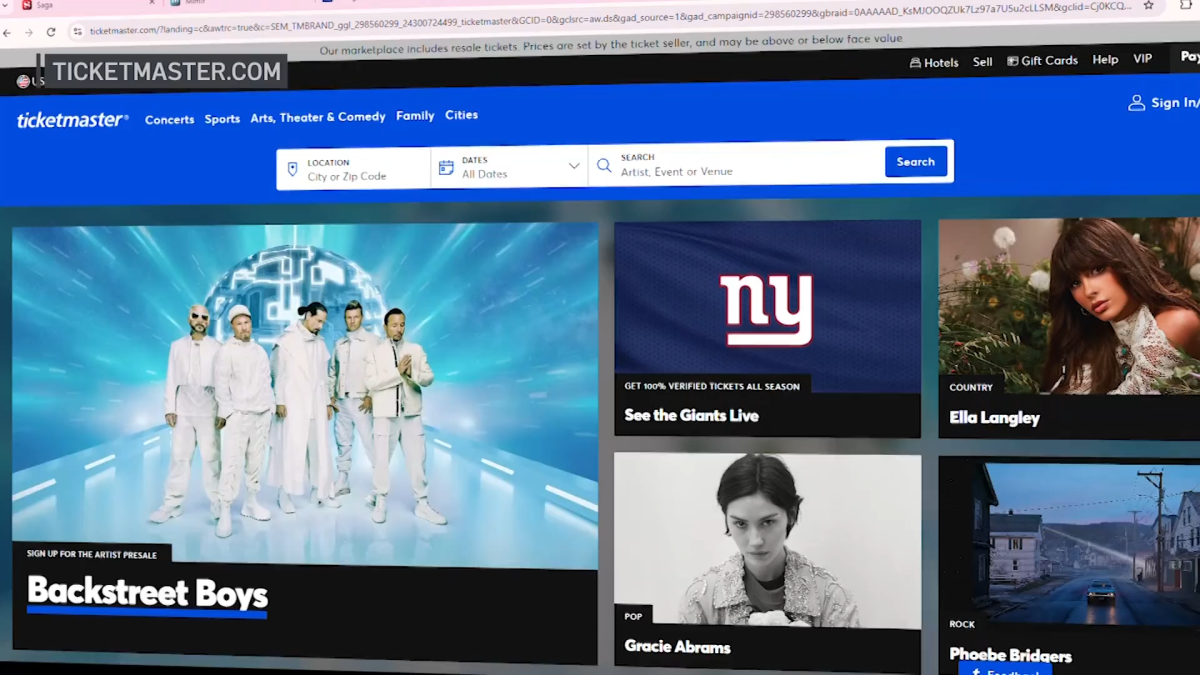Open the NY Giants card image
The height and width of the screenshot is (675, 1200).
point(767,307)
